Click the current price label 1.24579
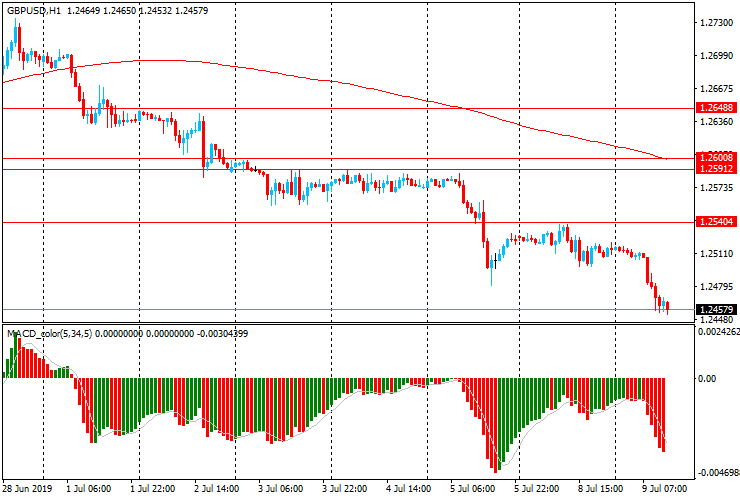740x500 pixels. (716, 310)
